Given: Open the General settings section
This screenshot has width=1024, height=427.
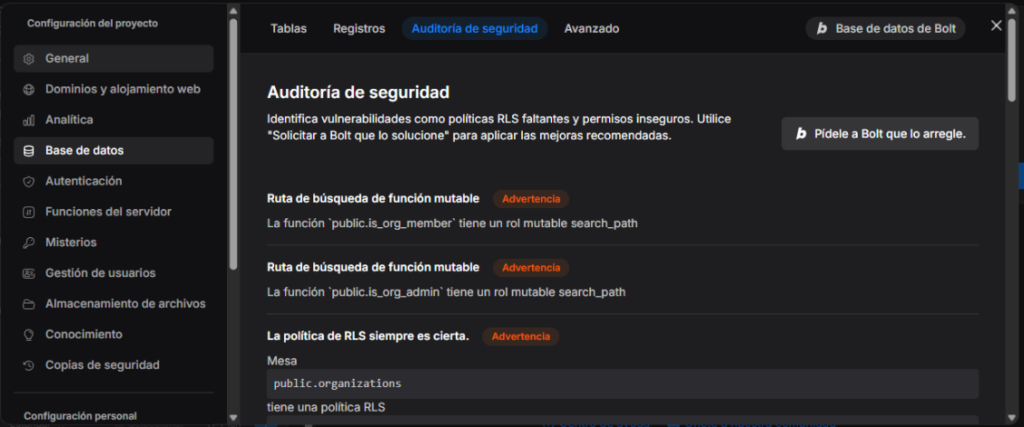Looking at the screenshot, I should (x=114, y=59).
